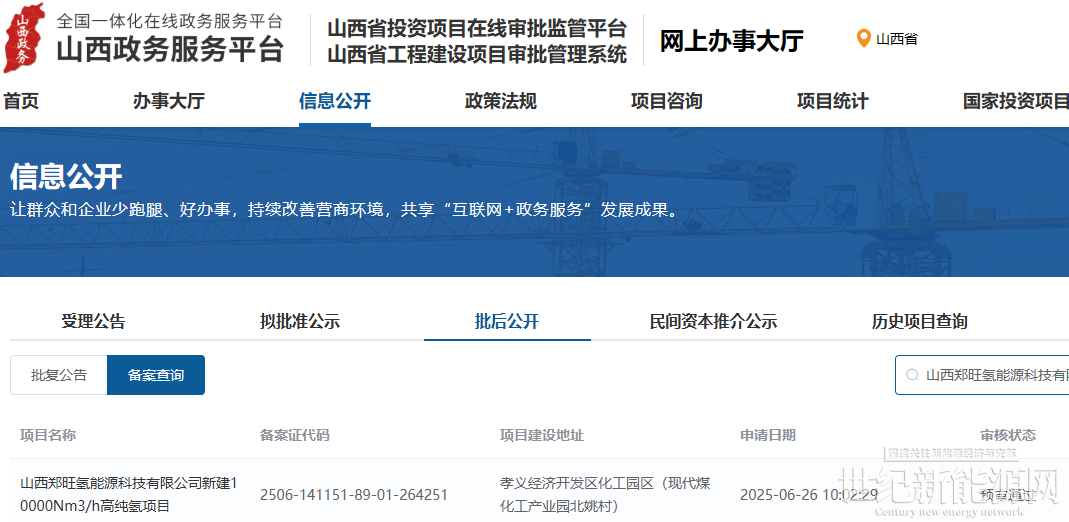The image size is (1069, 522).
Task: Open the 首页 navigation item
Action: coord(20,102)
